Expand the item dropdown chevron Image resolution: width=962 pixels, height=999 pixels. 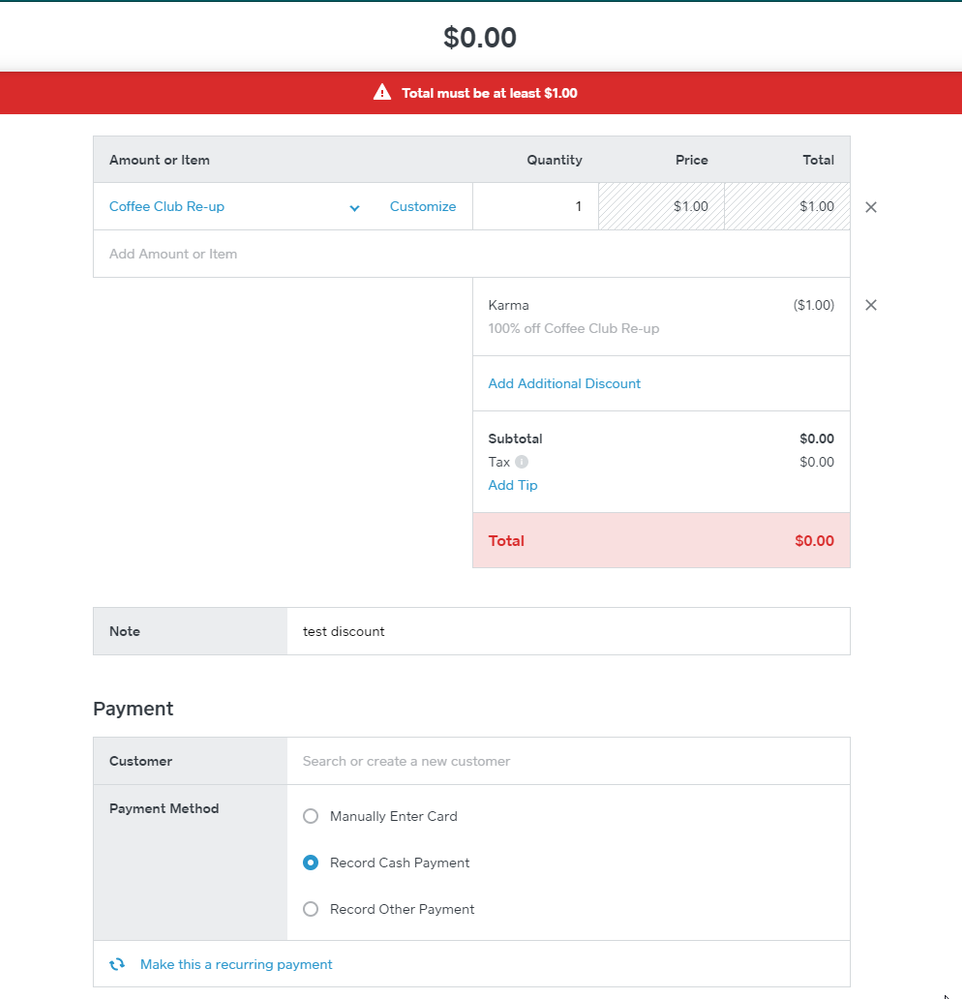pyautogui.click(x=354, y=208)
